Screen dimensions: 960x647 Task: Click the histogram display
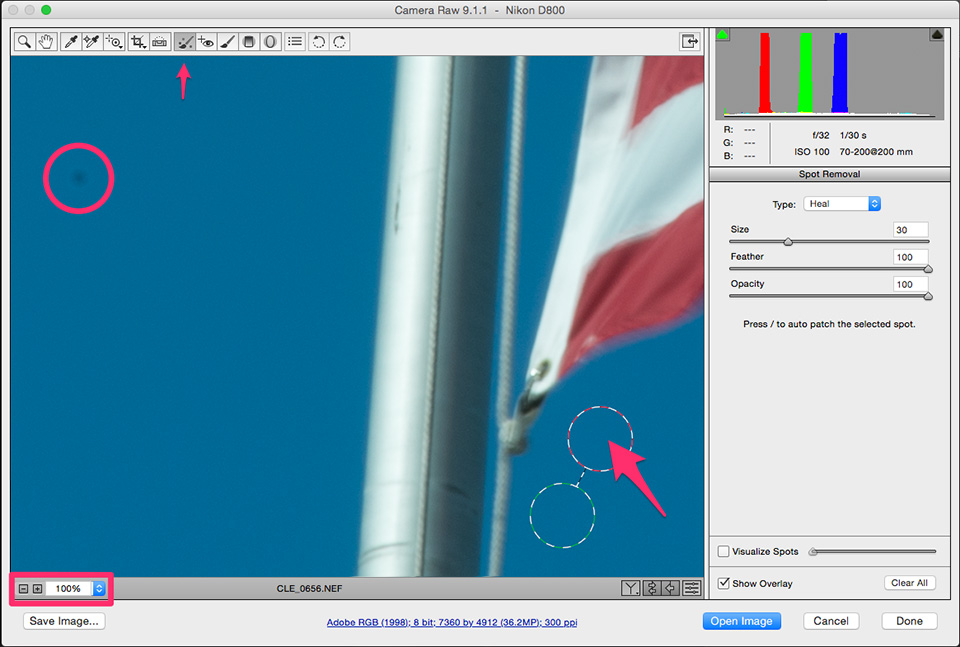point(830,73)
